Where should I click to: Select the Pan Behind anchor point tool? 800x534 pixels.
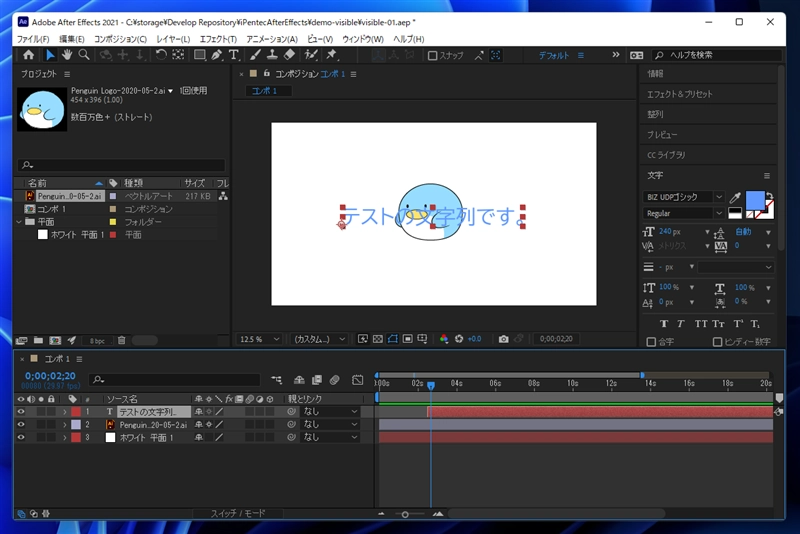point(178,55)
